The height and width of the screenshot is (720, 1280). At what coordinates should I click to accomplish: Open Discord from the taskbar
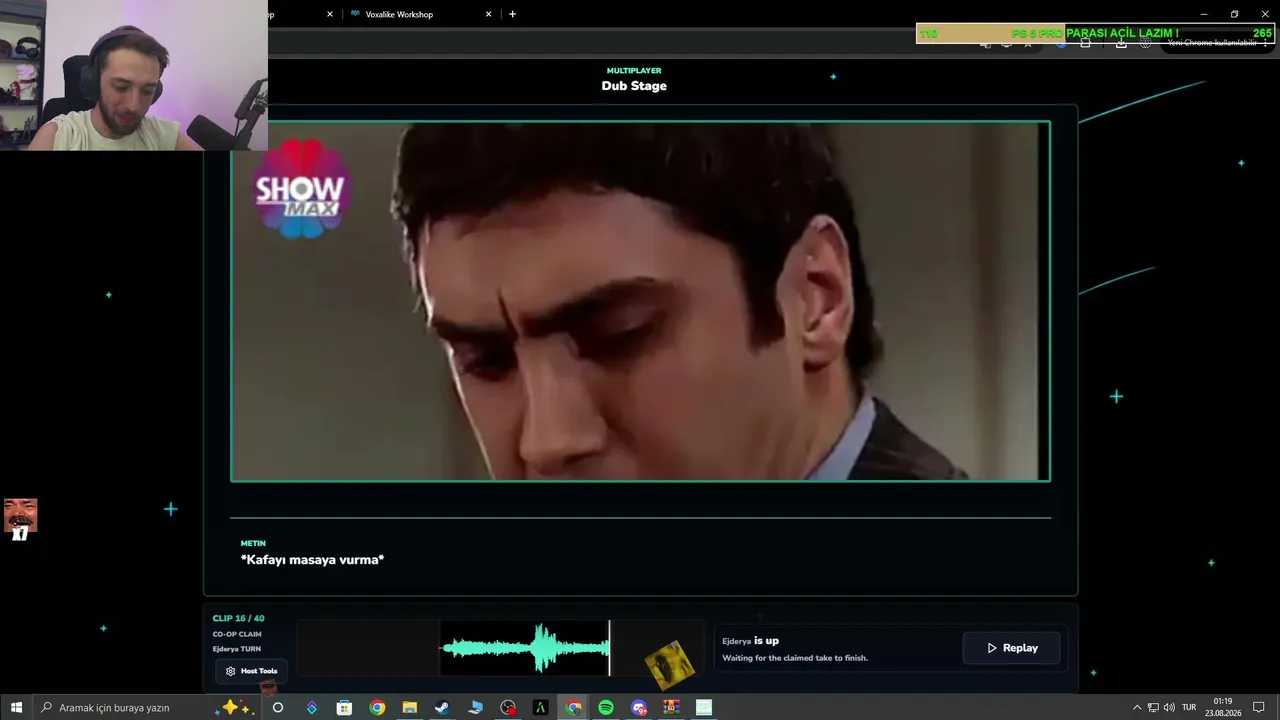pos(639,707)
